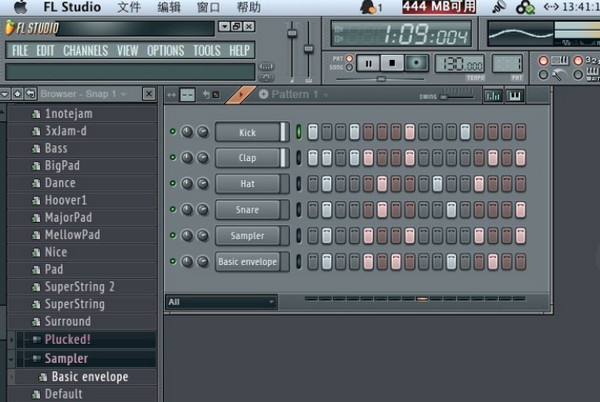Open the graph editor in the step sequencer
Image resolution: width=600 pixels, height=402 pixels.
pos(493,95)
